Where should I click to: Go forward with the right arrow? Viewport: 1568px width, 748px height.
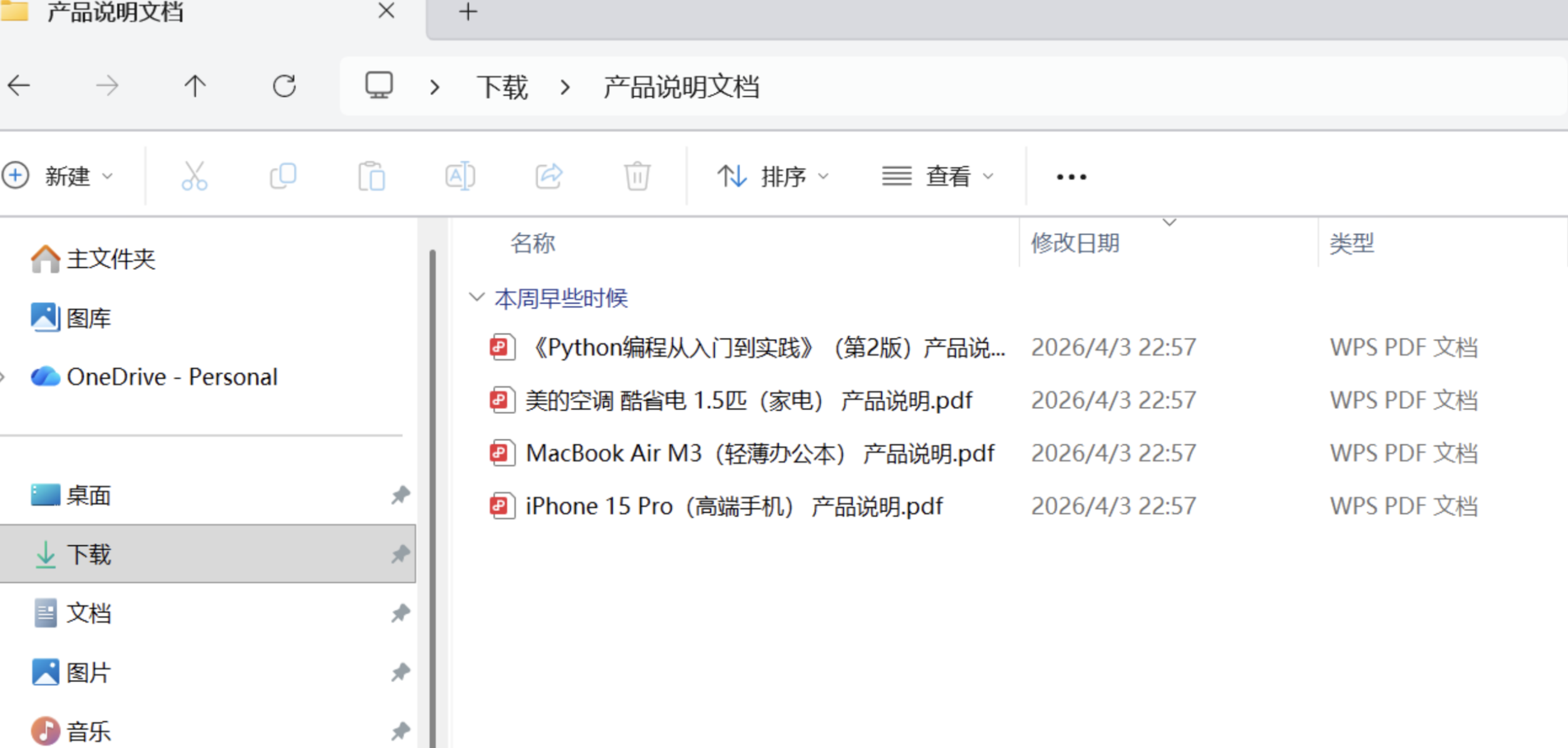pos(107,85)
